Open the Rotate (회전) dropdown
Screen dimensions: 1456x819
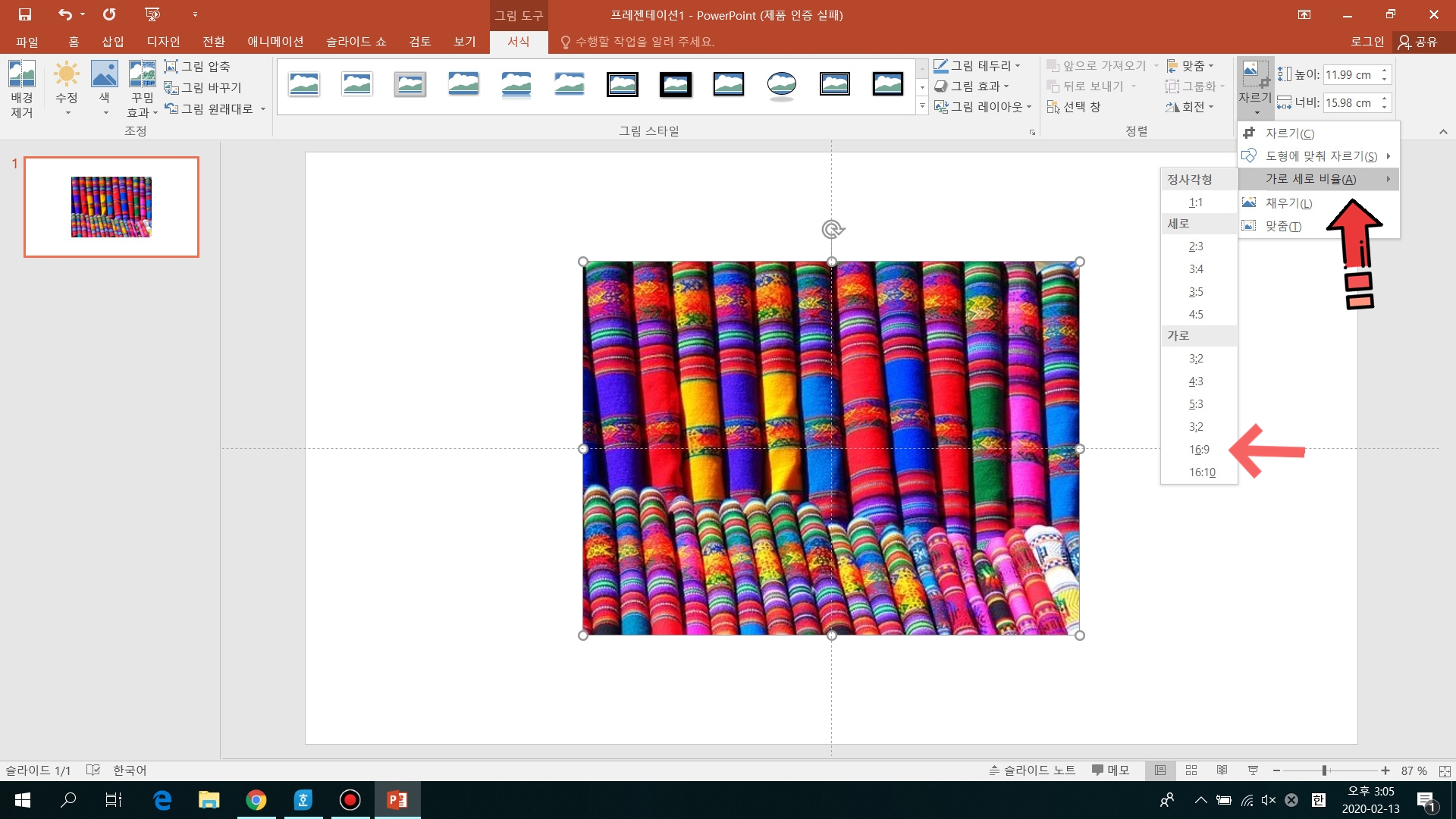(x=1190, y=107)
